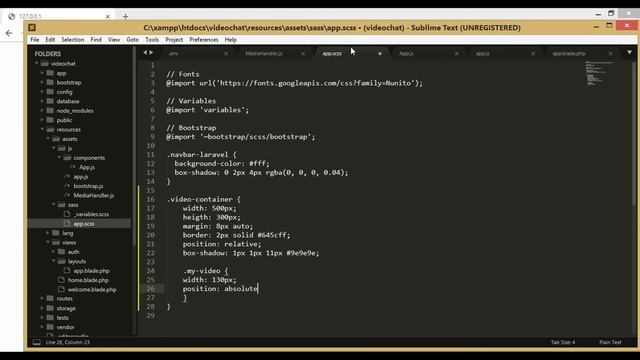Switch to the app.blade.php tab

click(569, 53)
